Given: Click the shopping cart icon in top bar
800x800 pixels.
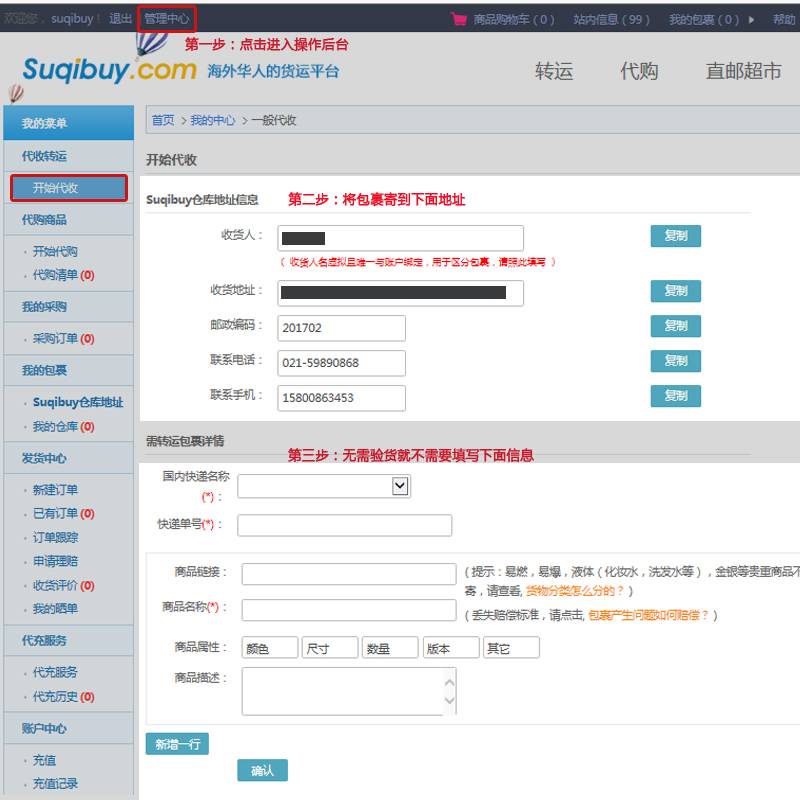Looking at the screenshot, I should 459,18.
